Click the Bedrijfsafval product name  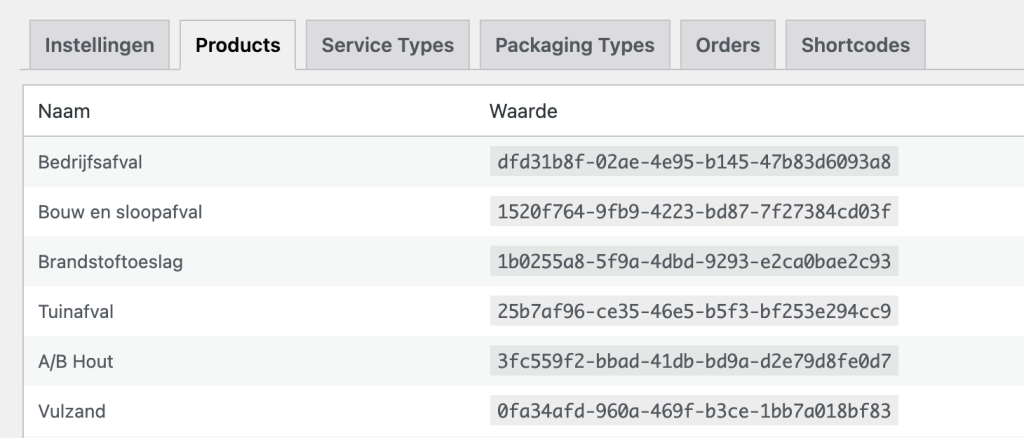click(x=90, y=162)
